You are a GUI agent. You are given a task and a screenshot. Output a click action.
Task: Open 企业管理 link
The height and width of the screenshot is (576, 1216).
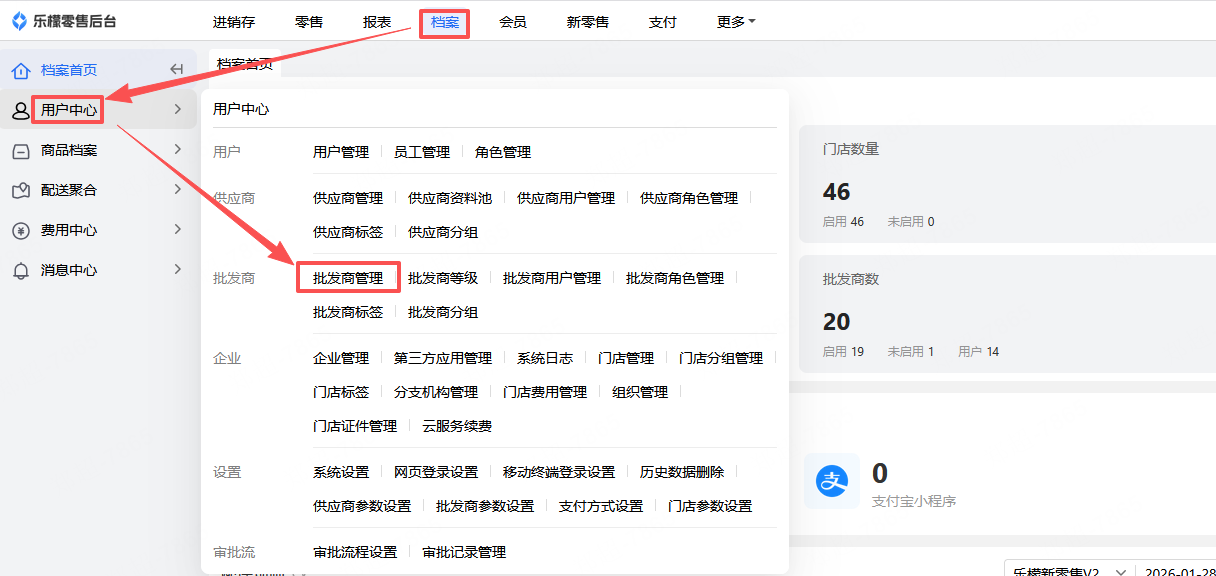tap(341, 358)
